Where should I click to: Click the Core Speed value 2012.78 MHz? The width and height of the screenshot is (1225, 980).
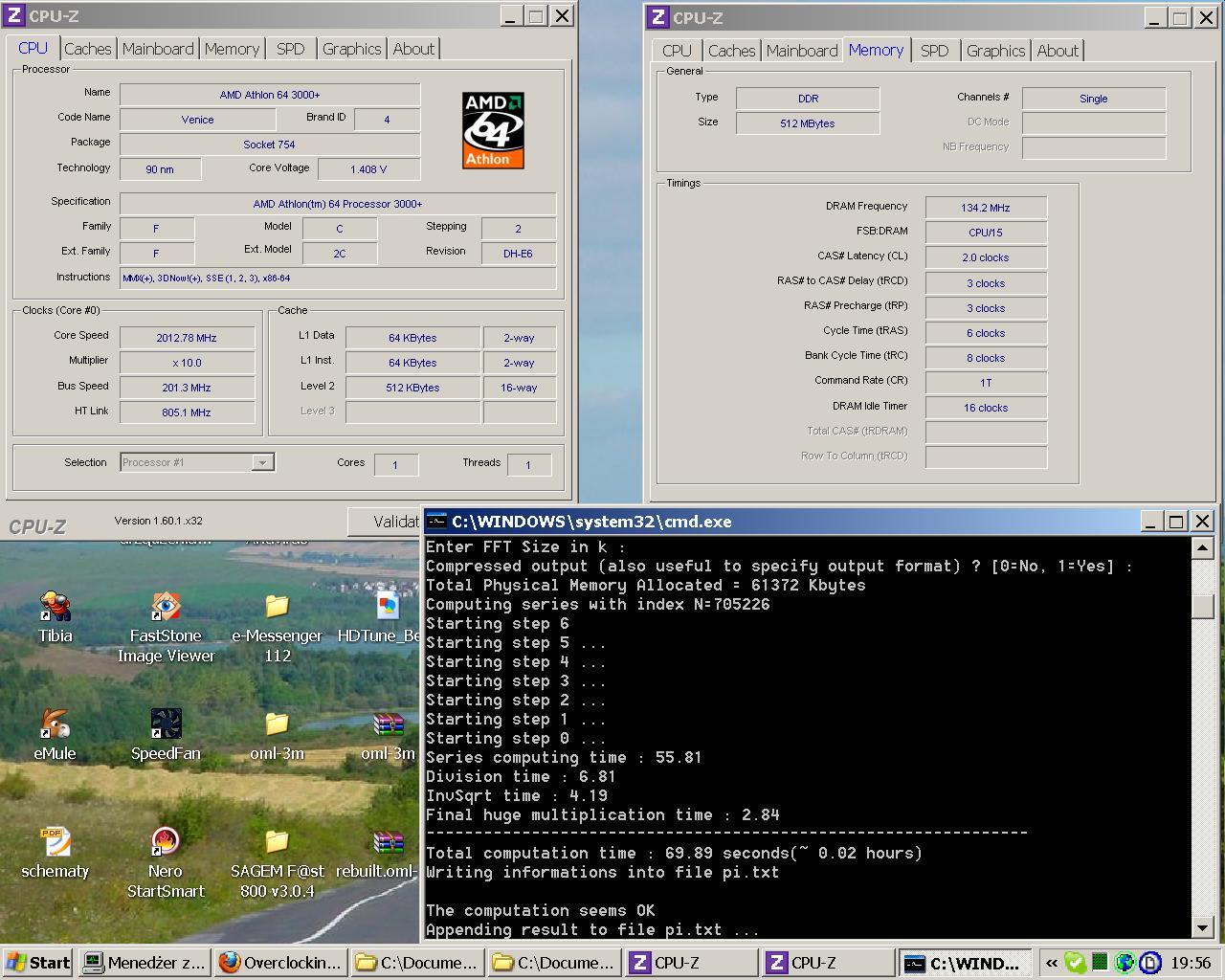(x=187, y=338)
